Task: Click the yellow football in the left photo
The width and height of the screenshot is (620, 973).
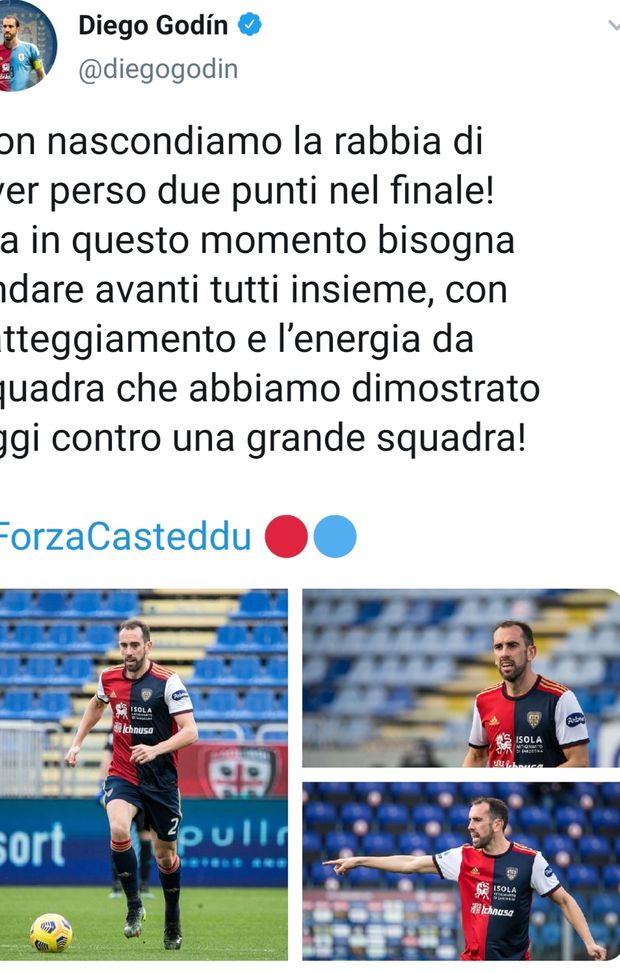Action: tap(51, 932)
